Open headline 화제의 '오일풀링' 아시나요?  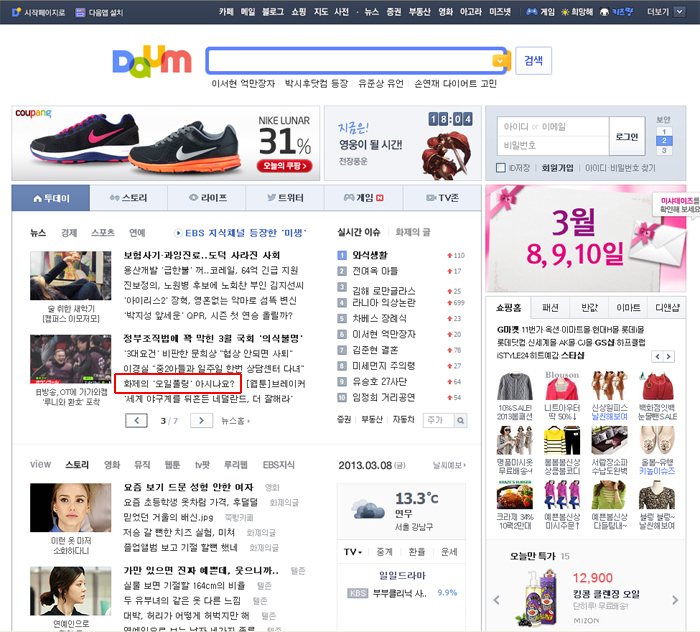coord(179,383)
